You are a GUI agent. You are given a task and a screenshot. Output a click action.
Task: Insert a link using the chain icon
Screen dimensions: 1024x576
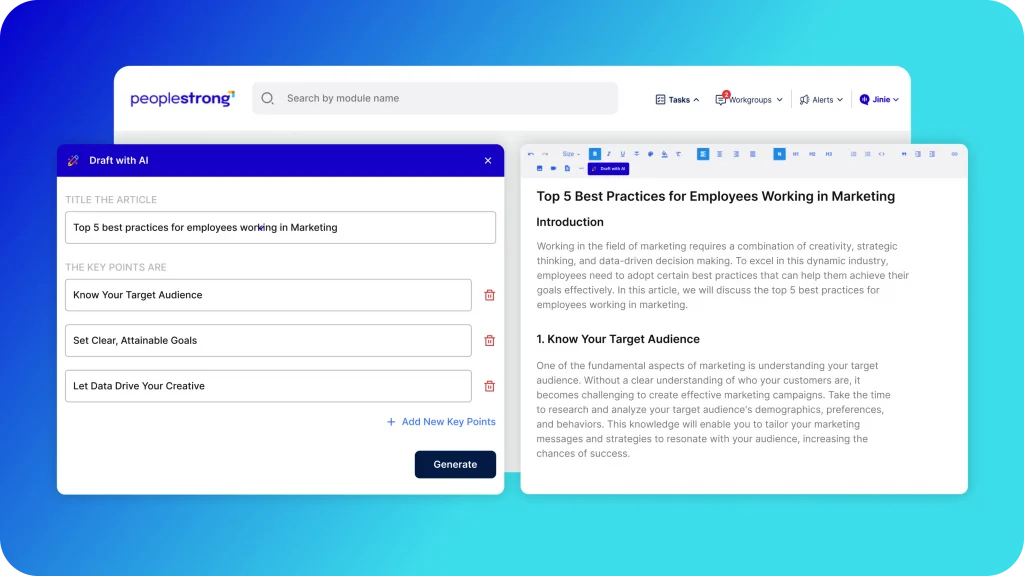(954, 154)
